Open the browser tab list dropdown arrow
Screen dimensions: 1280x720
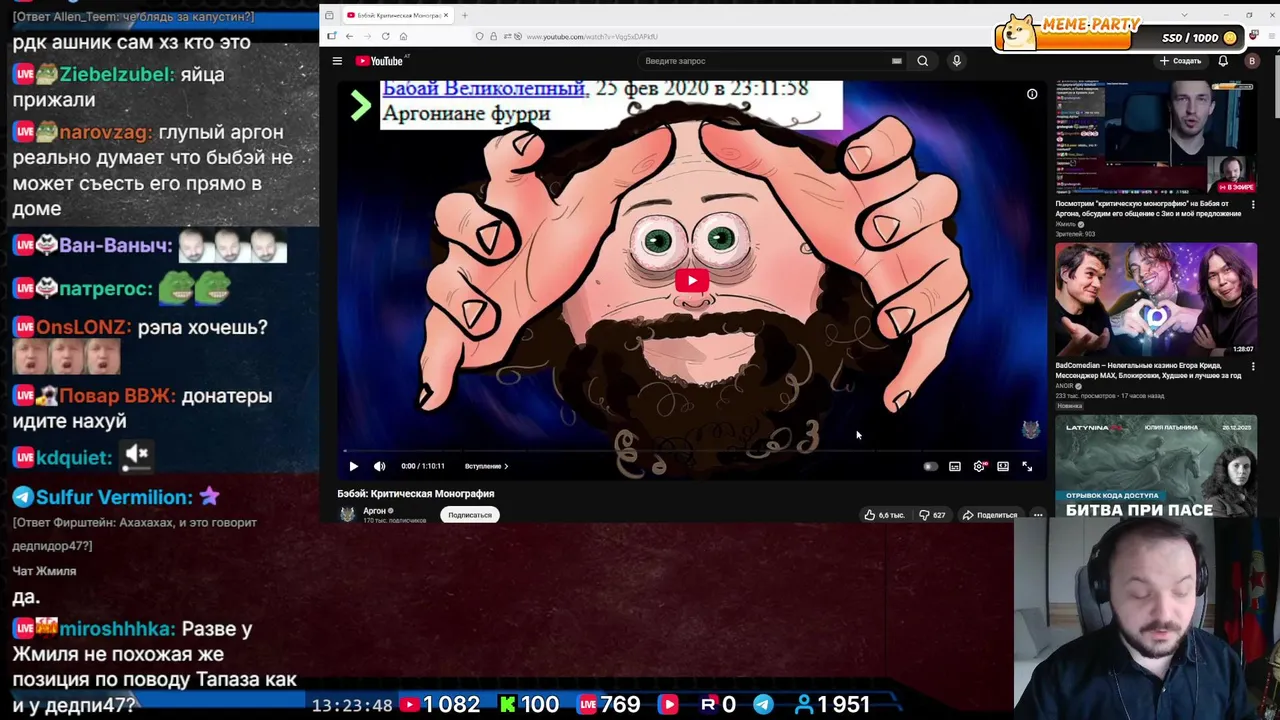[x=1184, y=15]
